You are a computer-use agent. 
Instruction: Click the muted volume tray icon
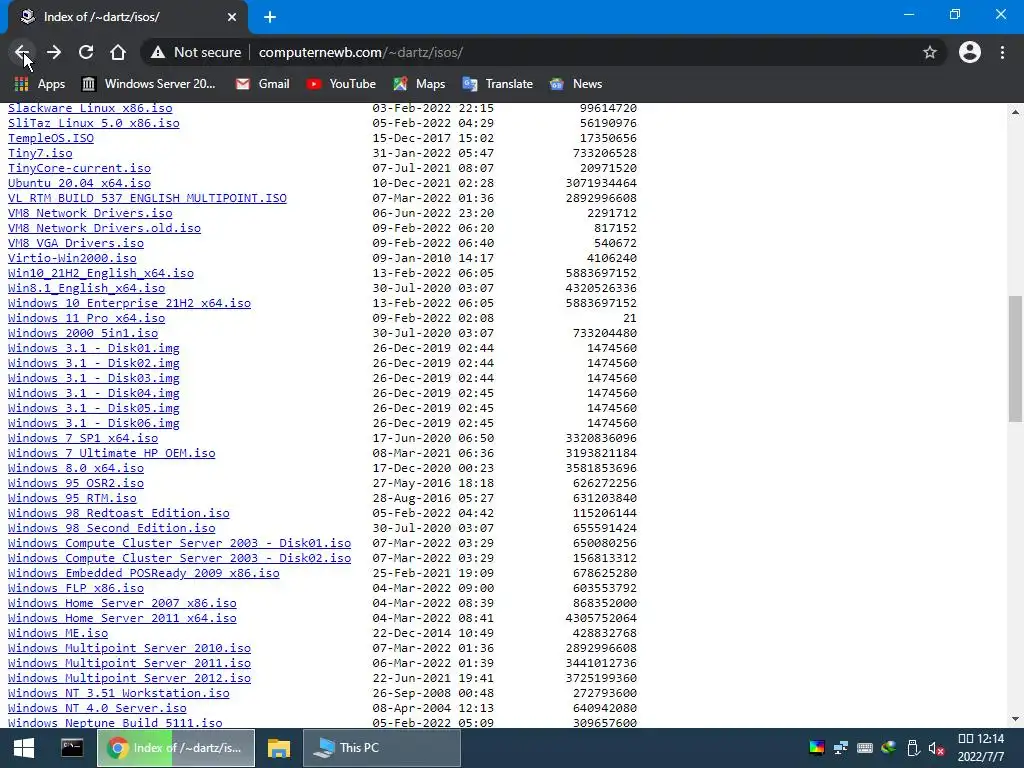point(936,748)
